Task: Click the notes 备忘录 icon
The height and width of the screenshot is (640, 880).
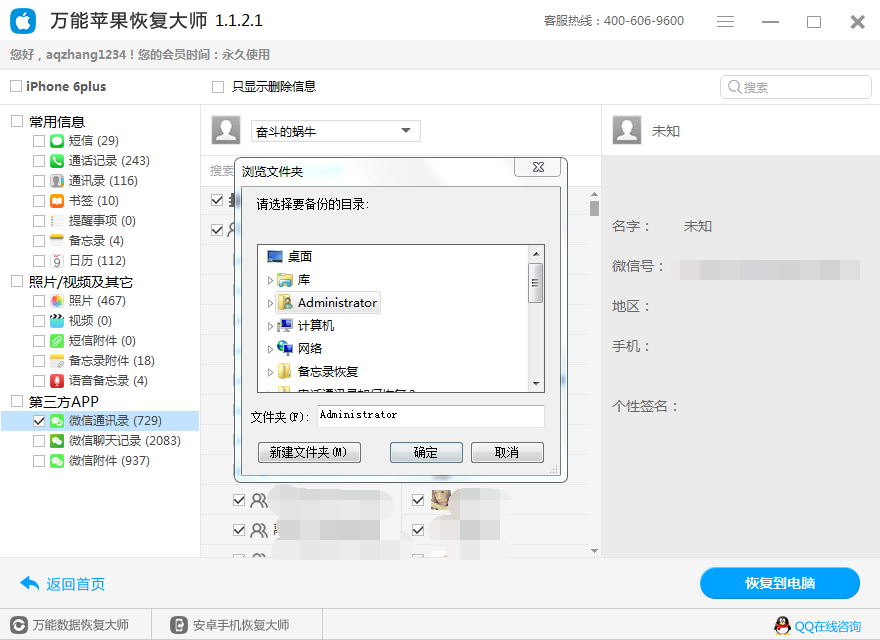Action: pyautogui.click(x=57, y=241)
